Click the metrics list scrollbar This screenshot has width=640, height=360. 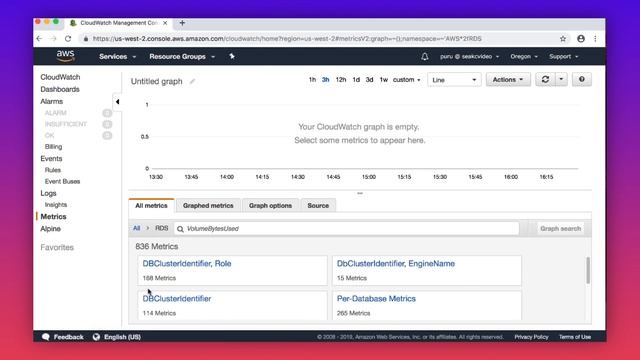(588, 270)
